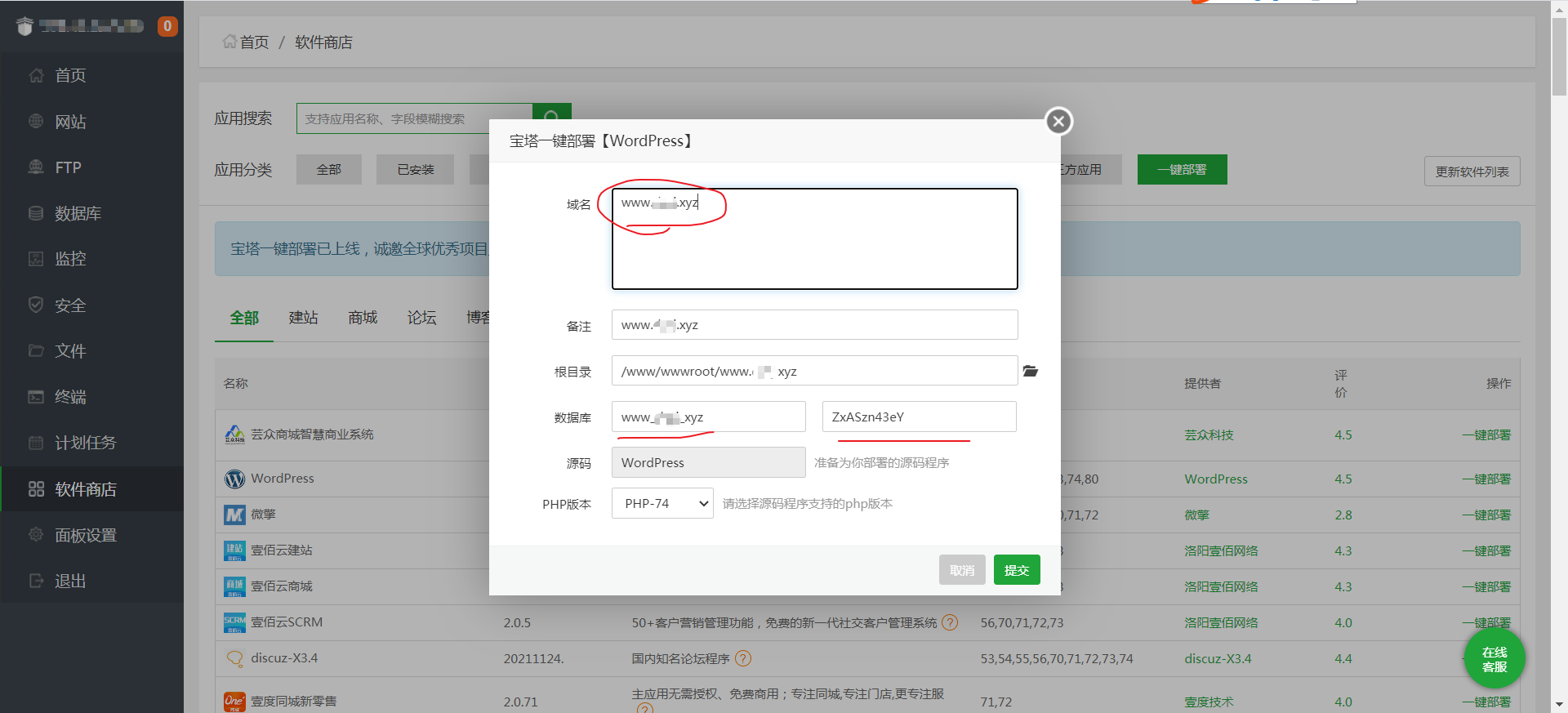Open 在线客服 chat bubble
Viewport: 1568px width, 713px height.
pos(1494,659)
